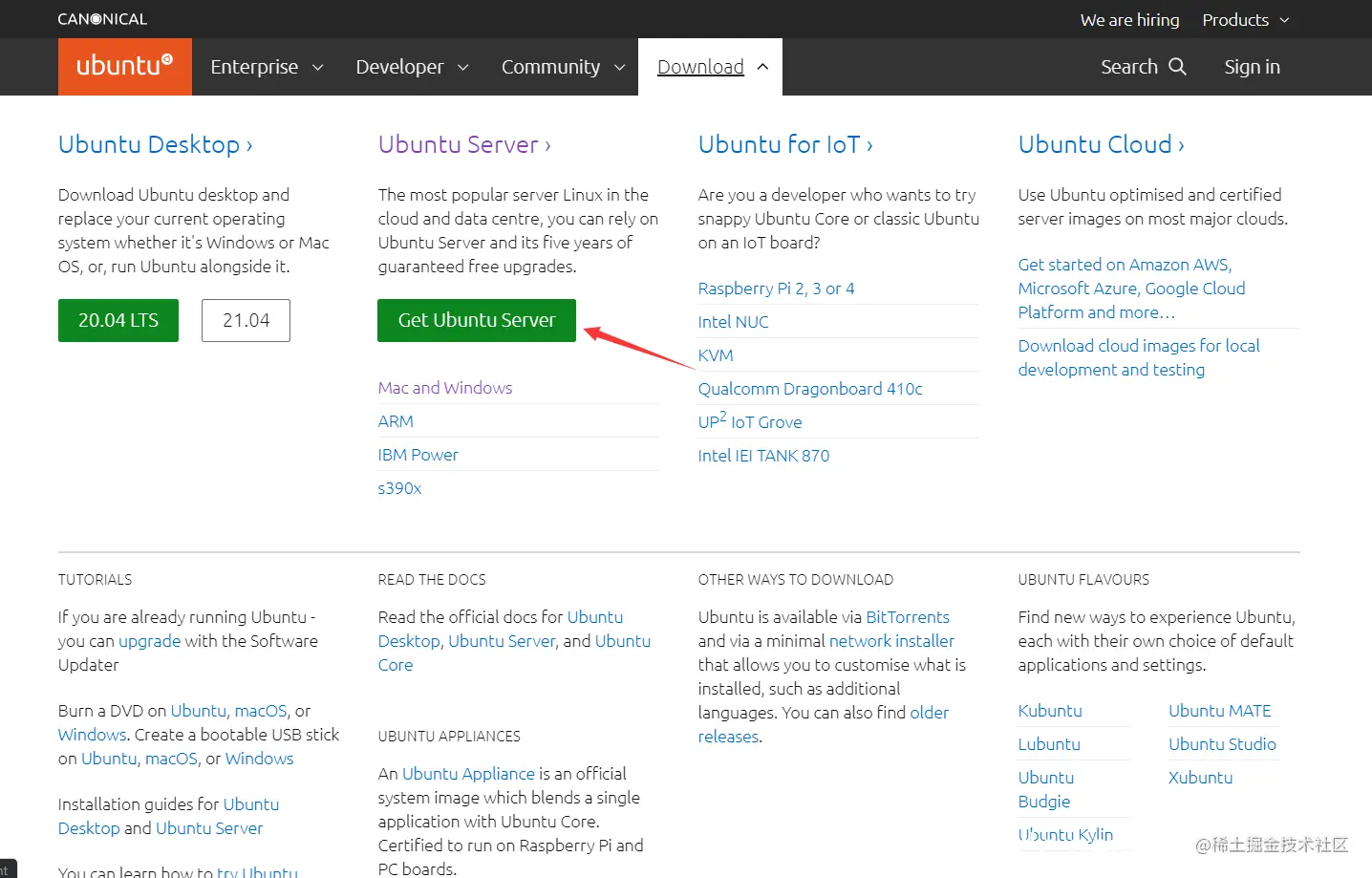
Task: Click the Ubuntu Kylin flavour link
Action: (1065, 834)
